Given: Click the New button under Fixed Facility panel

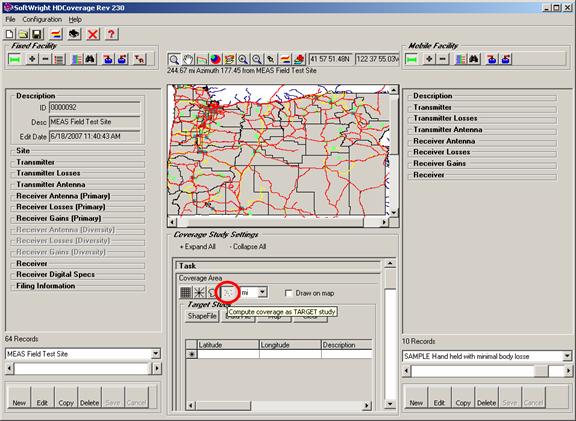Looking at the screenshot, I should pos(19,398).
